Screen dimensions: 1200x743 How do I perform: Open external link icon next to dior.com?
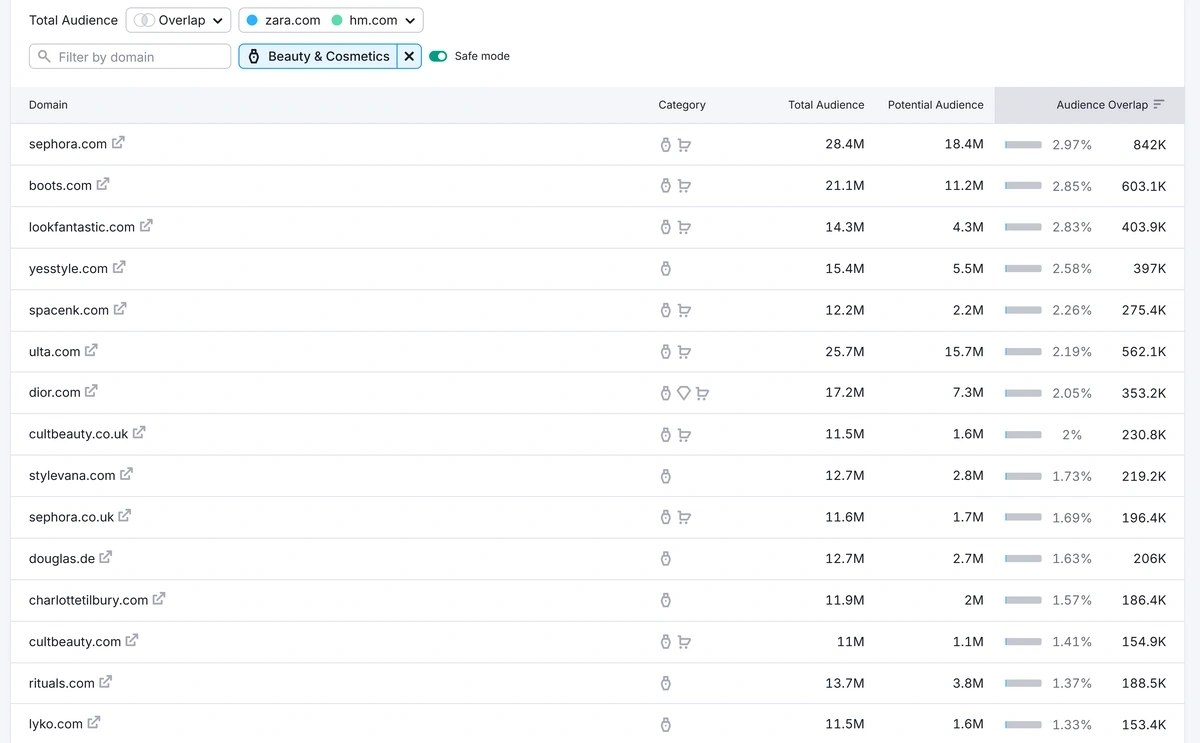(x=91, y=391)
